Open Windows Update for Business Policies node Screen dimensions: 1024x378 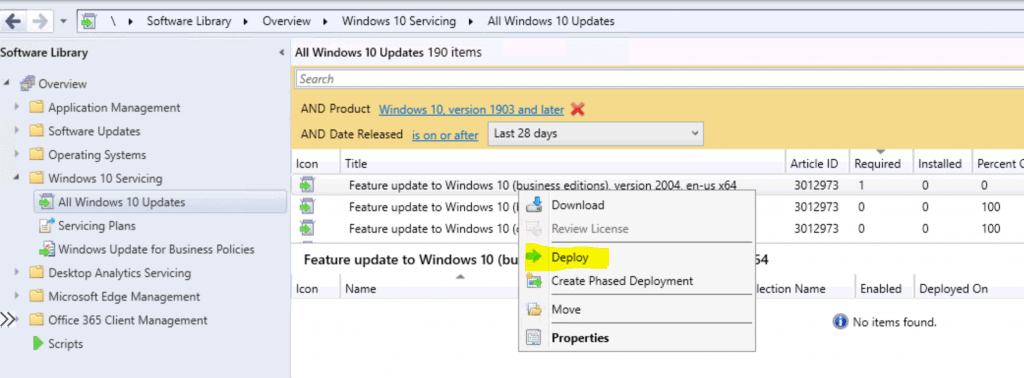(x=156, y=249)
